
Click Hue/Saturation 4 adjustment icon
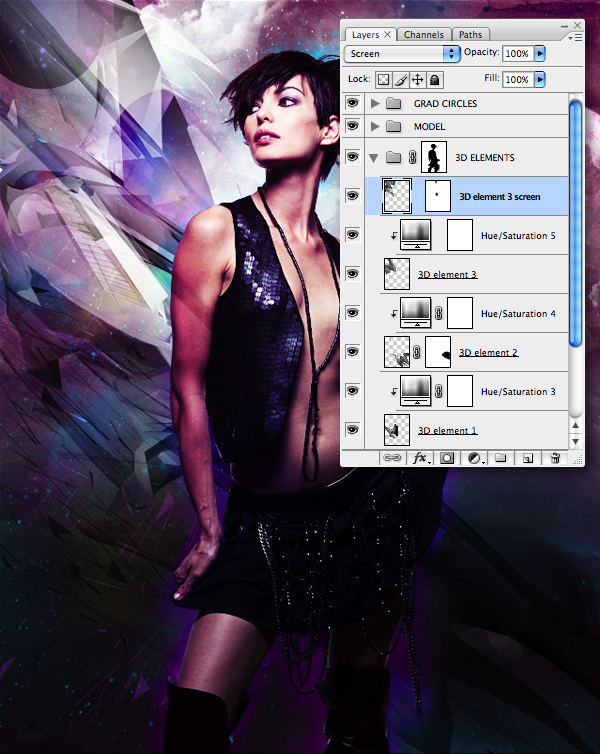416,313
